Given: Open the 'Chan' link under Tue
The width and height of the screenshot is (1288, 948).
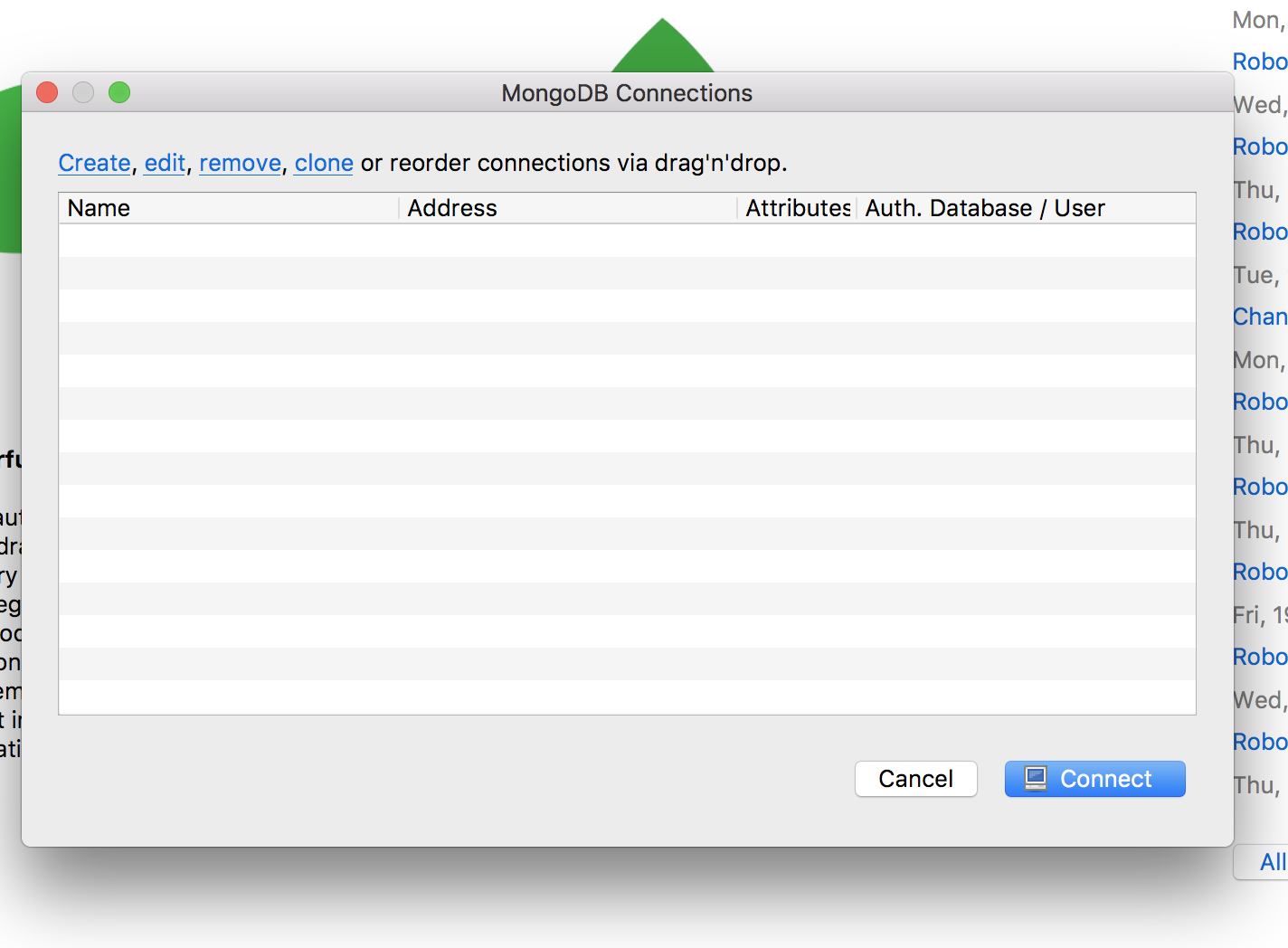Looking at the screenshot, I should coord(1259,317).
